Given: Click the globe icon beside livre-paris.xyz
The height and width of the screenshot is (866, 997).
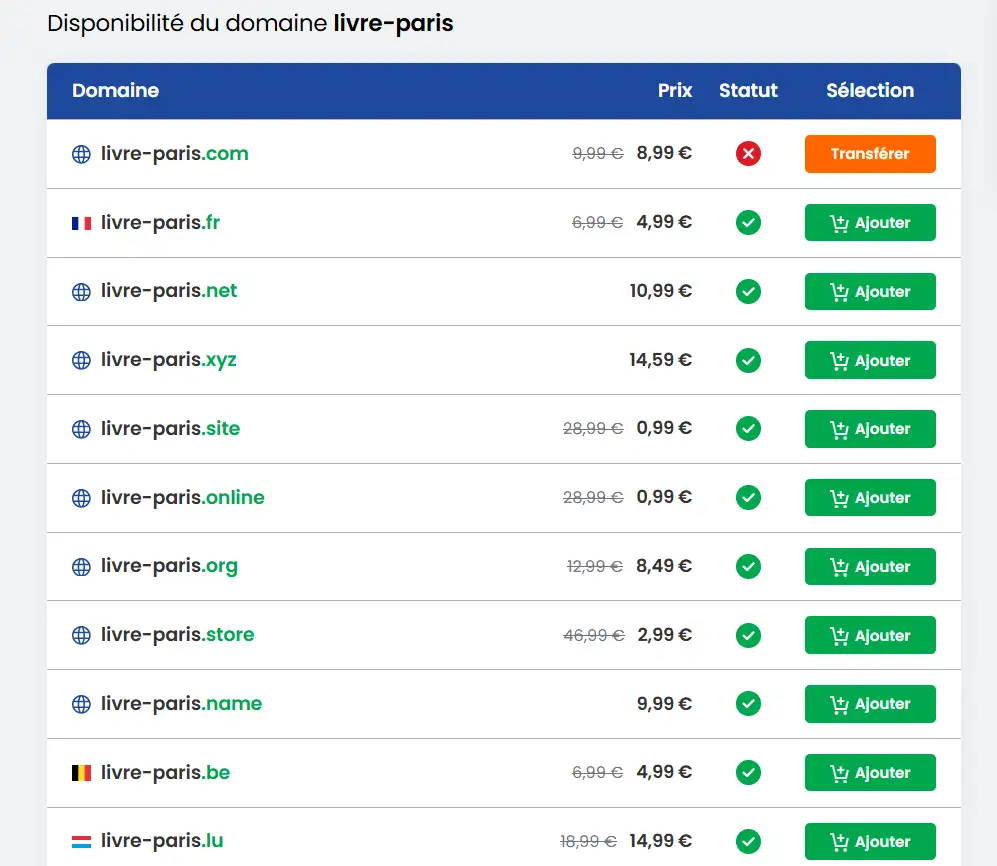Looking at the screenshot, I should [81, 361].
